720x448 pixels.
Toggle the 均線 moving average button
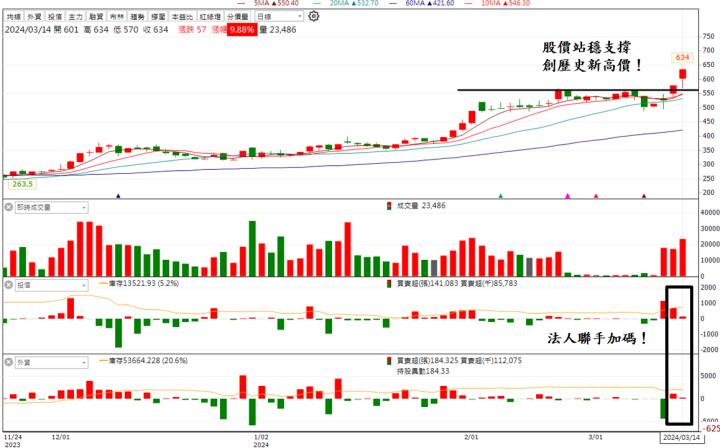pos(14,17)
